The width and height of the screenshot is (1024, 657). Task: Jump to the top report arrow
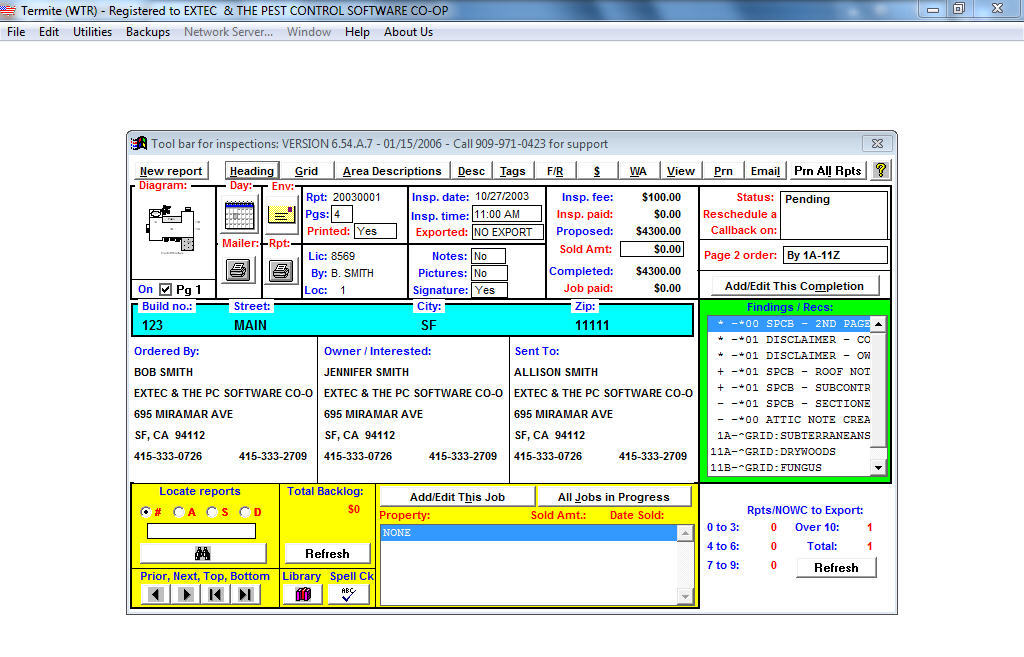(x=216, y=594)
